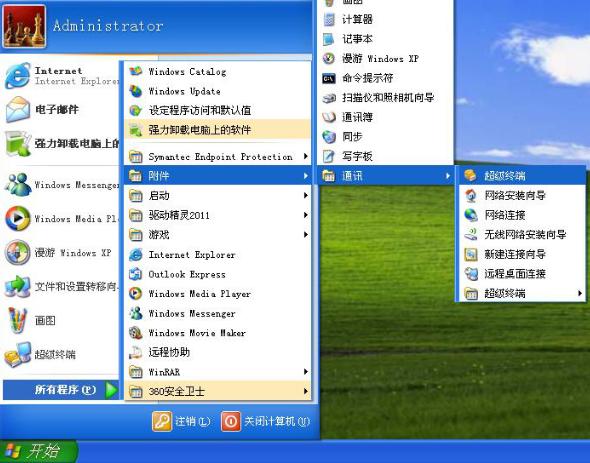The image size is (590, 463).
Task: Open Internet Explorer pinned icon in start menu
Action: click(x=18, y=75)
